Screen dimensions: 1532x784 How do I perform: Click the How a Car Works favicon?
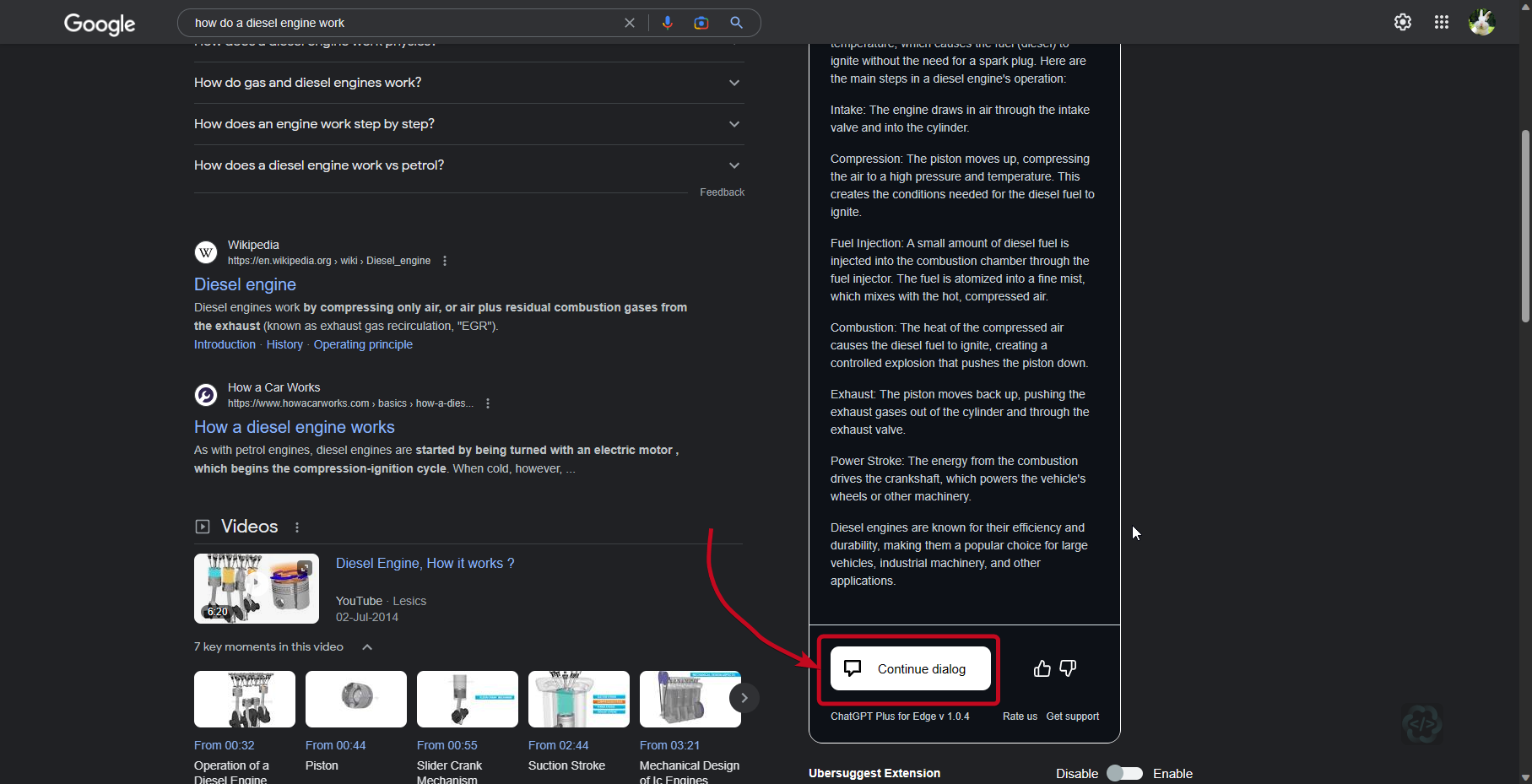[x=206, y=395]
